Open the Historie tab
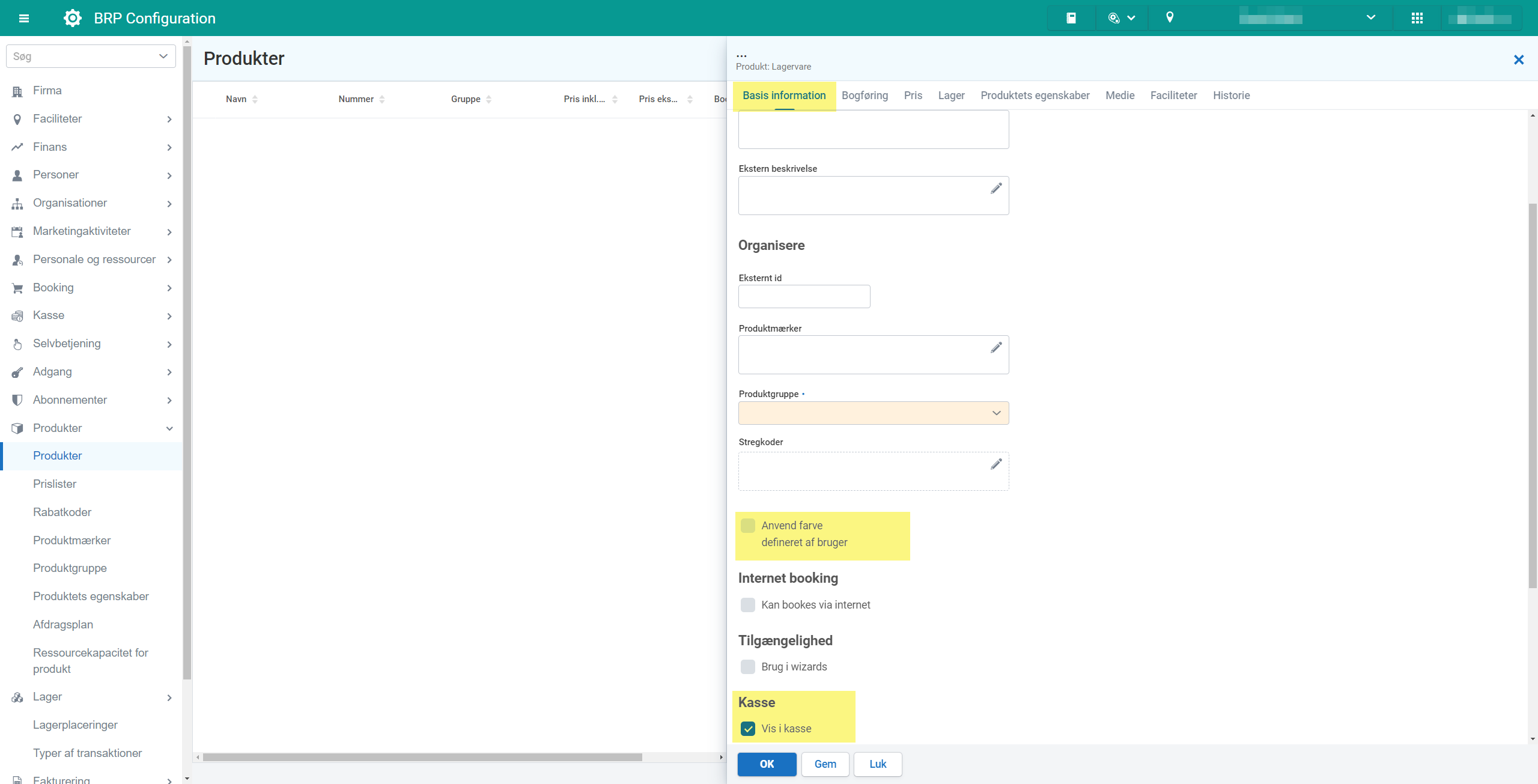 point(1231,96)
